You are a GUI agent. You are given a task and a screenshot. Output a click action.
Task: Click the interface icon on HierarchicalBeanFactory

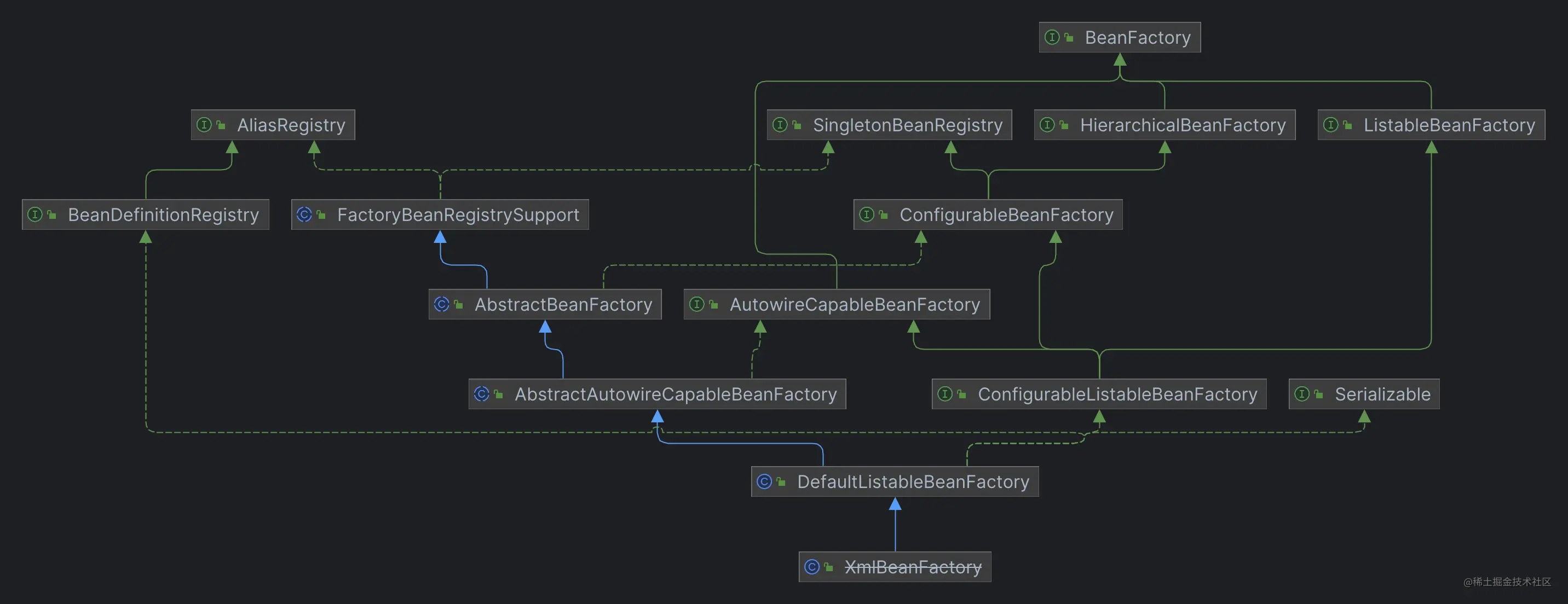(x=1047, y=125)
